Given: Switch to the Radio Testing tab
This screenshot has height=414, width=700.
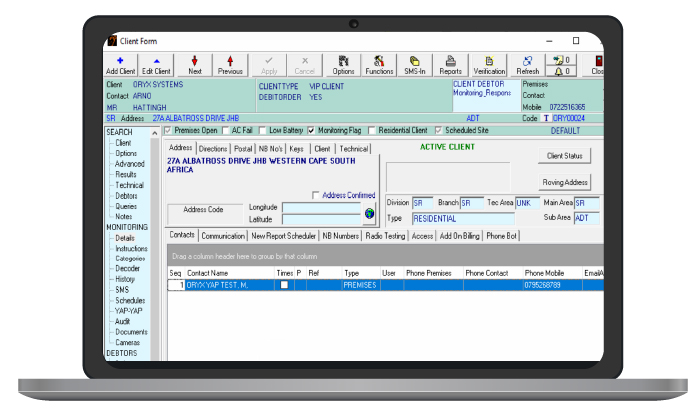Looking at the screenshot, I should tap(385, 236).
